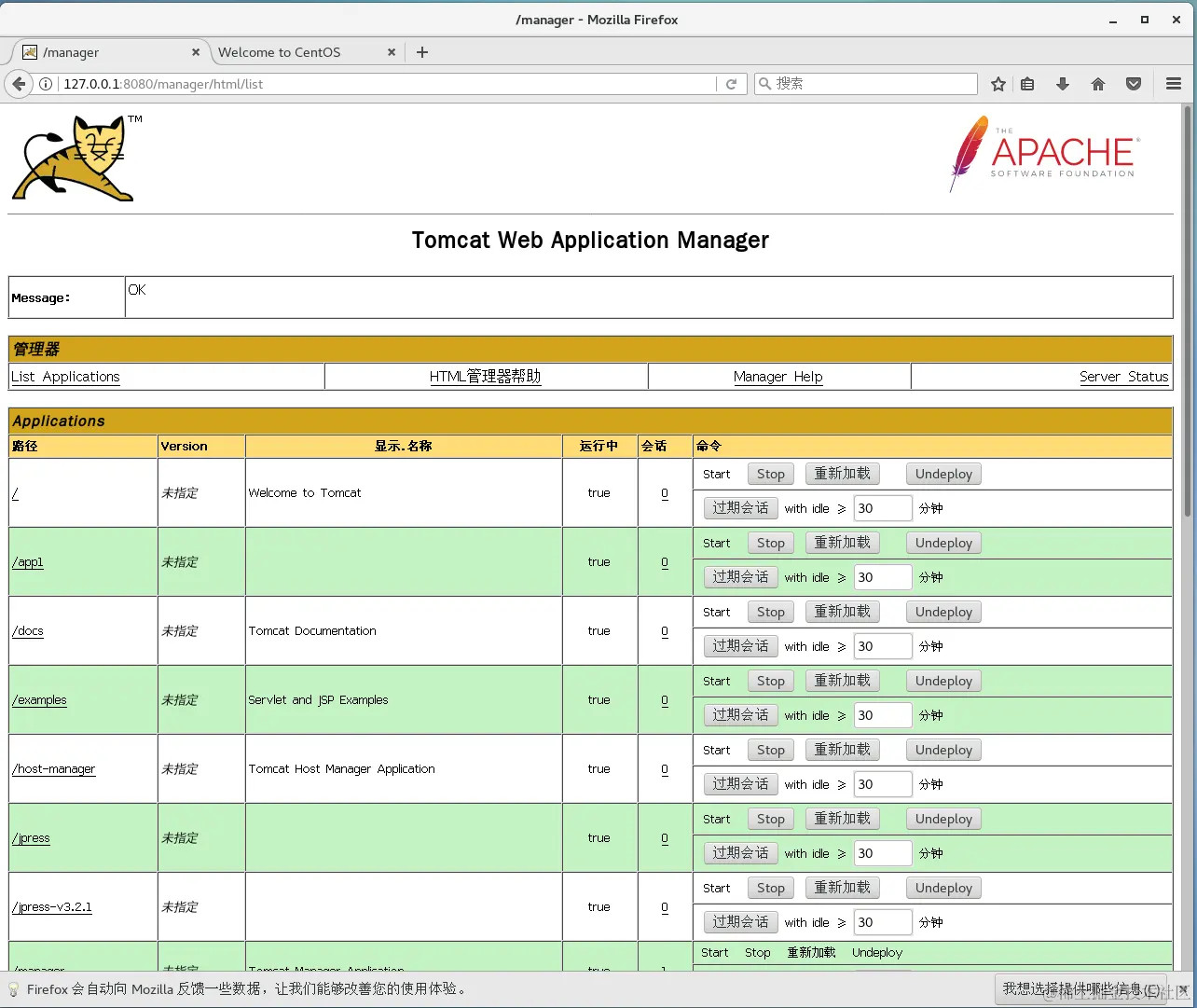Click 过期会话 for /jpress-v3.2.1
The height and width of the screenshot is (1008, 1197).
tap(741, 922)
